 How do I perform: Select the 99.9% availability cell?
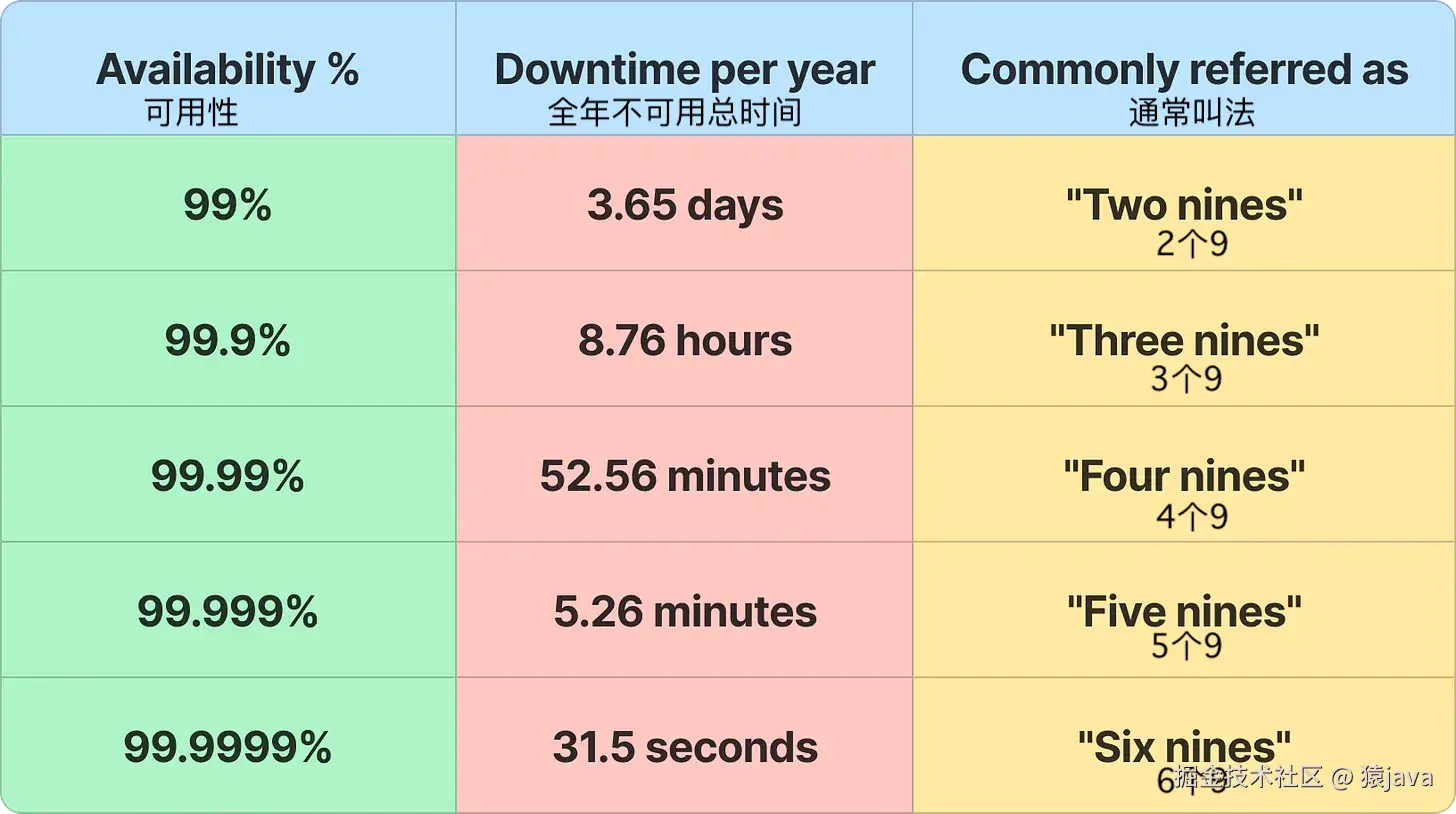pyautogui.click(x=228, y=341)
